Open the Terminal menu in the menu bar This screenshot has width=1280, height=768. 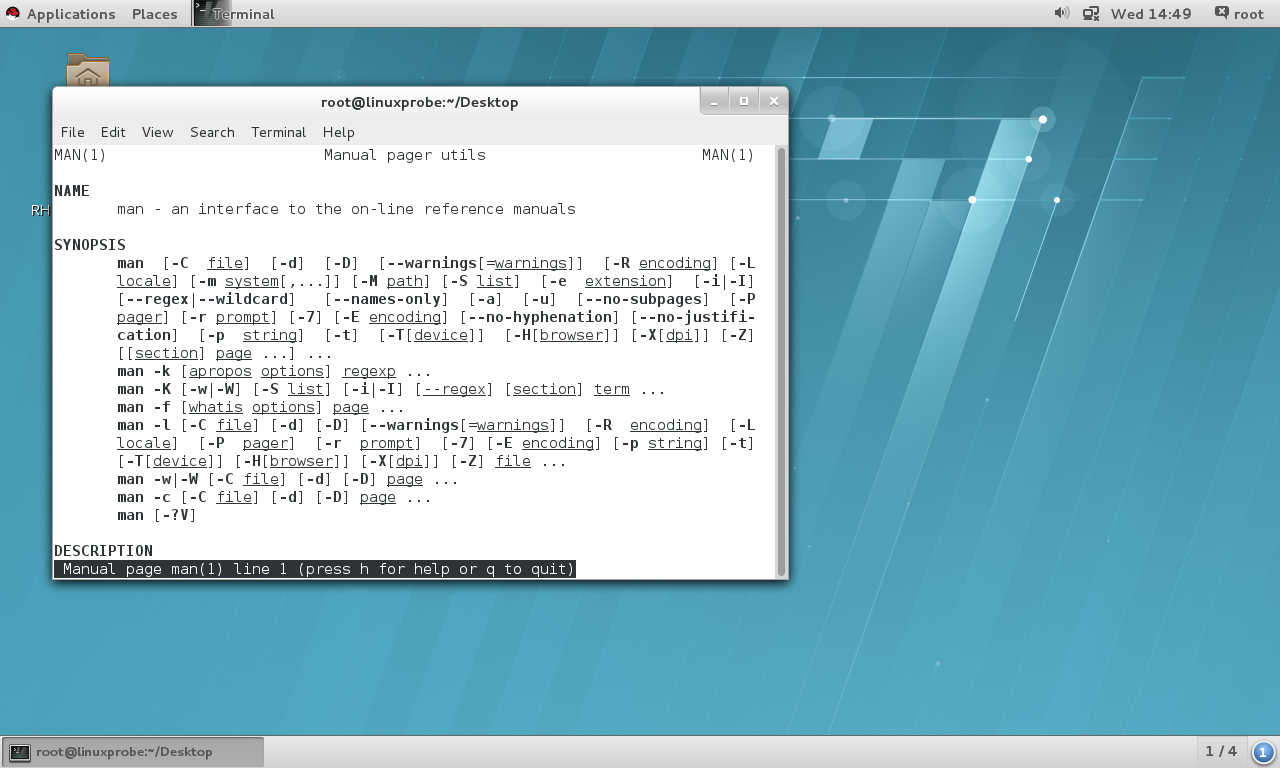click(x=278, y=132)
